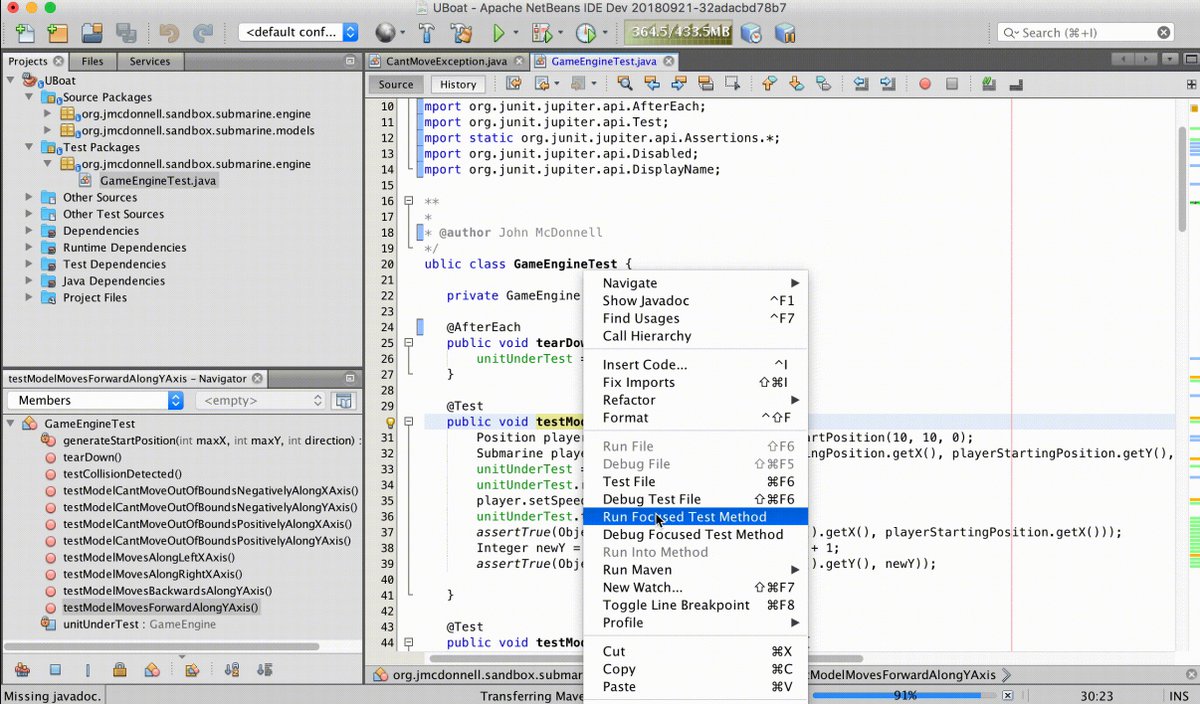Switch to the CantMoveException.java tab

point(446,61)
